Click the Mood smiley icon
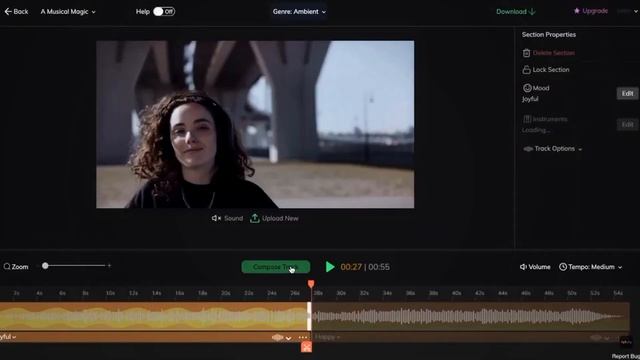Screen dimensions: 640x360 [x=527, y=88]
